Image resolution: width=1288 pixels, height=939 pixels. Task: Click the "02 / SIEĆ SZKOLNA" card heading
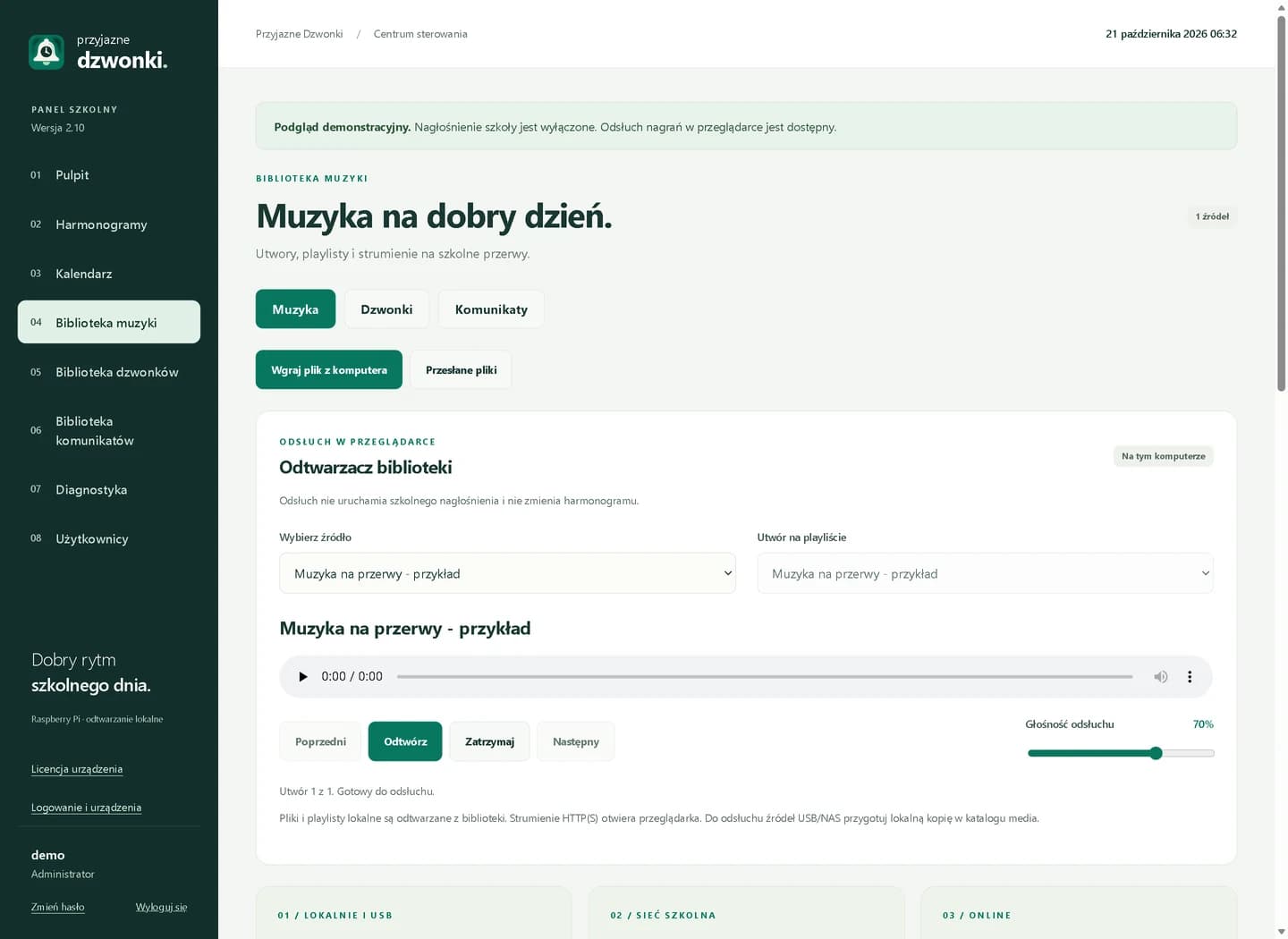point(663,915)
